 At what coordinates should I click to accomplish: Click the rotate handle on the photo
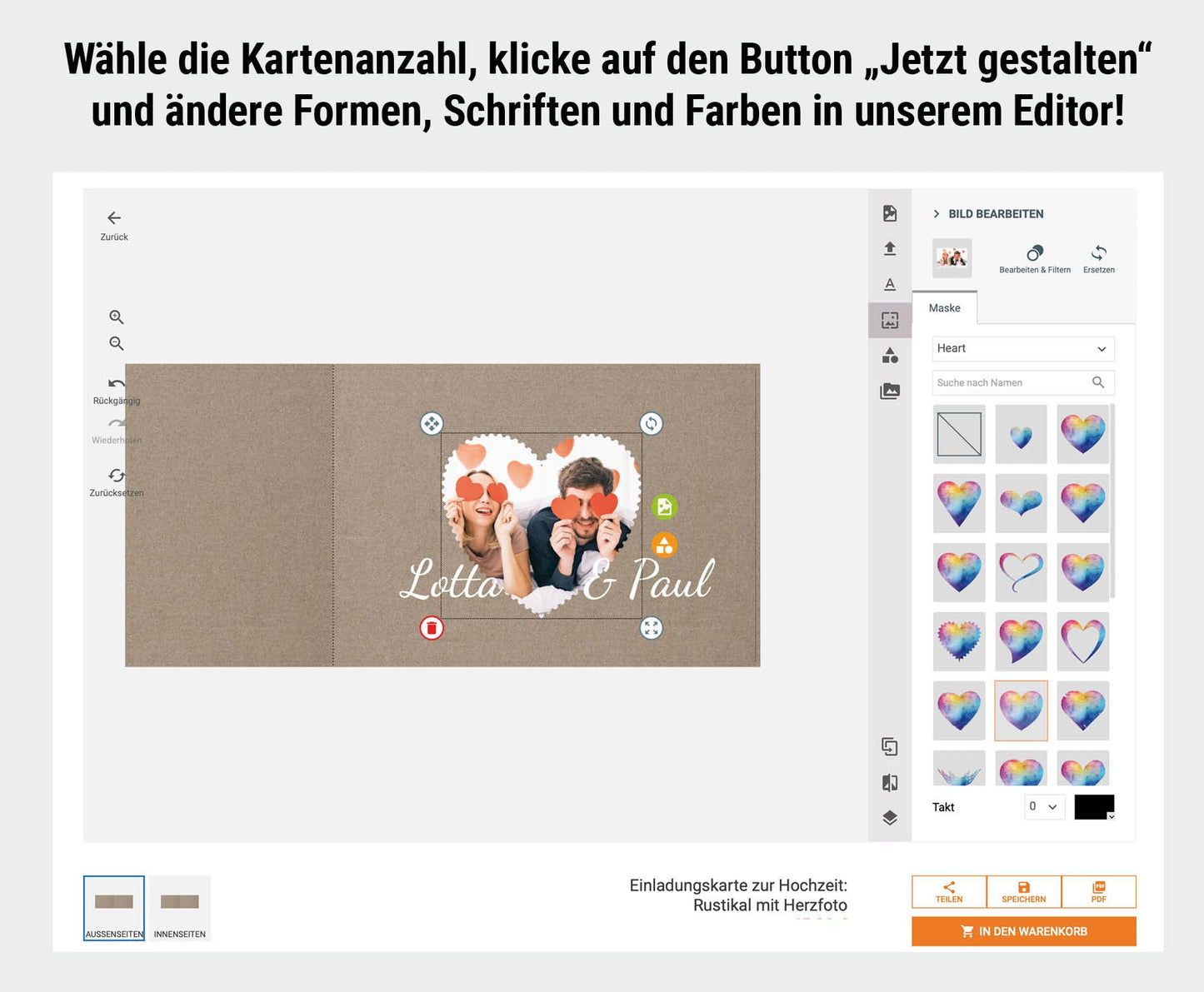[x=652, y=424]
